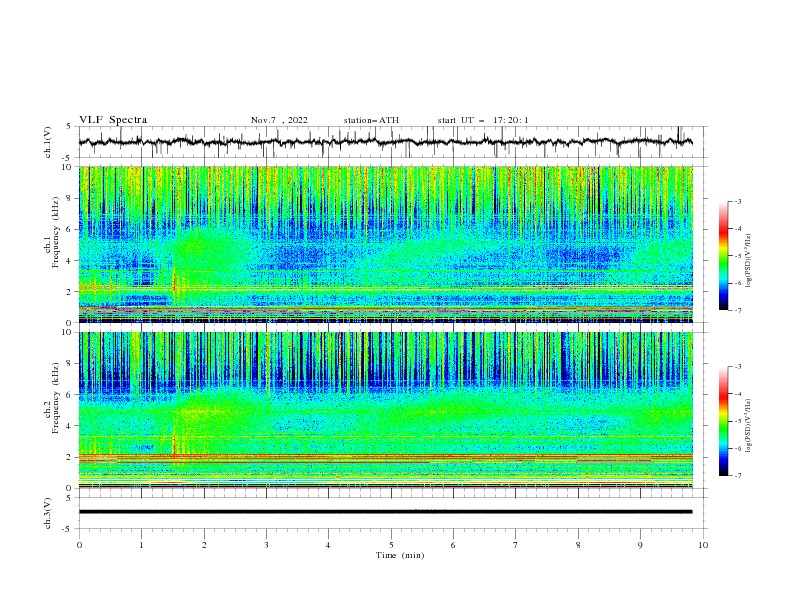Click the date text 'Nov.7 , 2022'
The width and height of the screenshot is (792, 612).
pyautogui.click(x=279, y=120)
